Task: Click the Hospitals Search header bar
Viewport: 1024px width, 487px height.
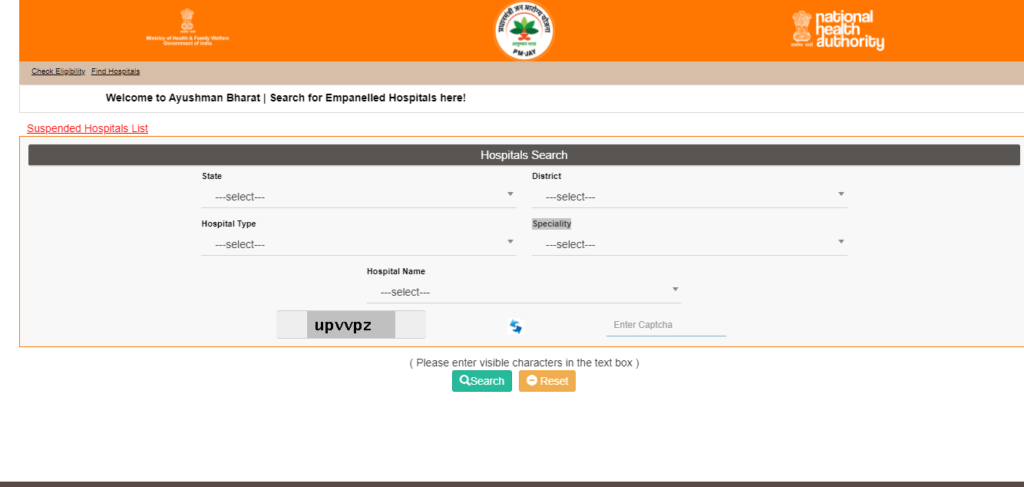Action: click(524, 155)
